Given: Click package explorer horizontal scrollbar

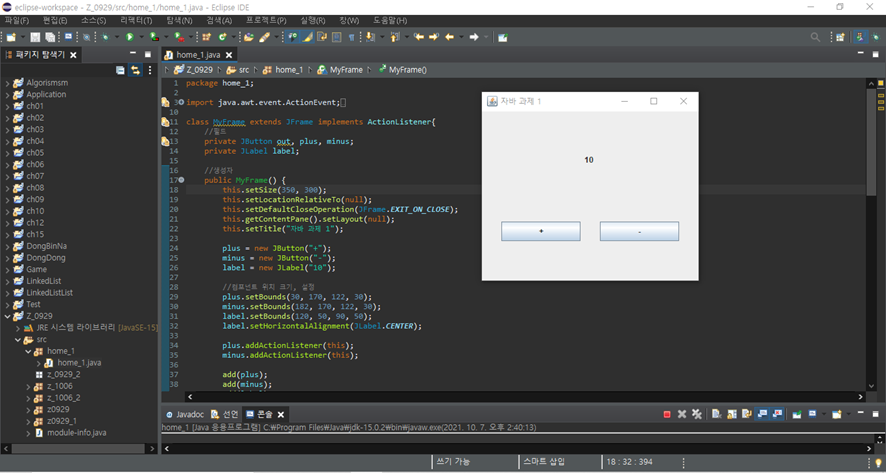Looking at the screenshot, I should click(x=78, y=449).
